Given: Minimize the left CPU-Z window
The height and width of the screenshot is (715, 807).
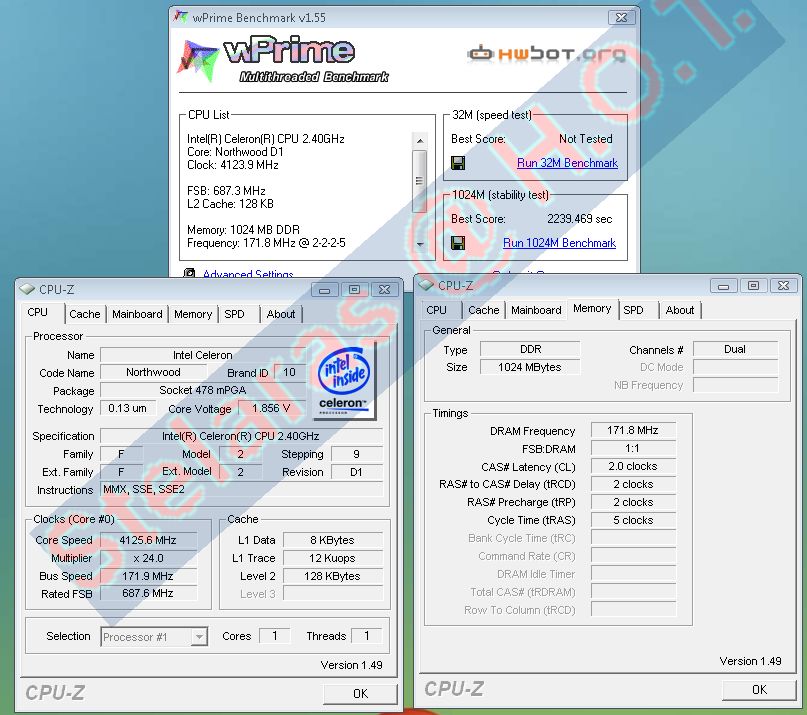Looking at the screenshot, I should click(324, 290).
